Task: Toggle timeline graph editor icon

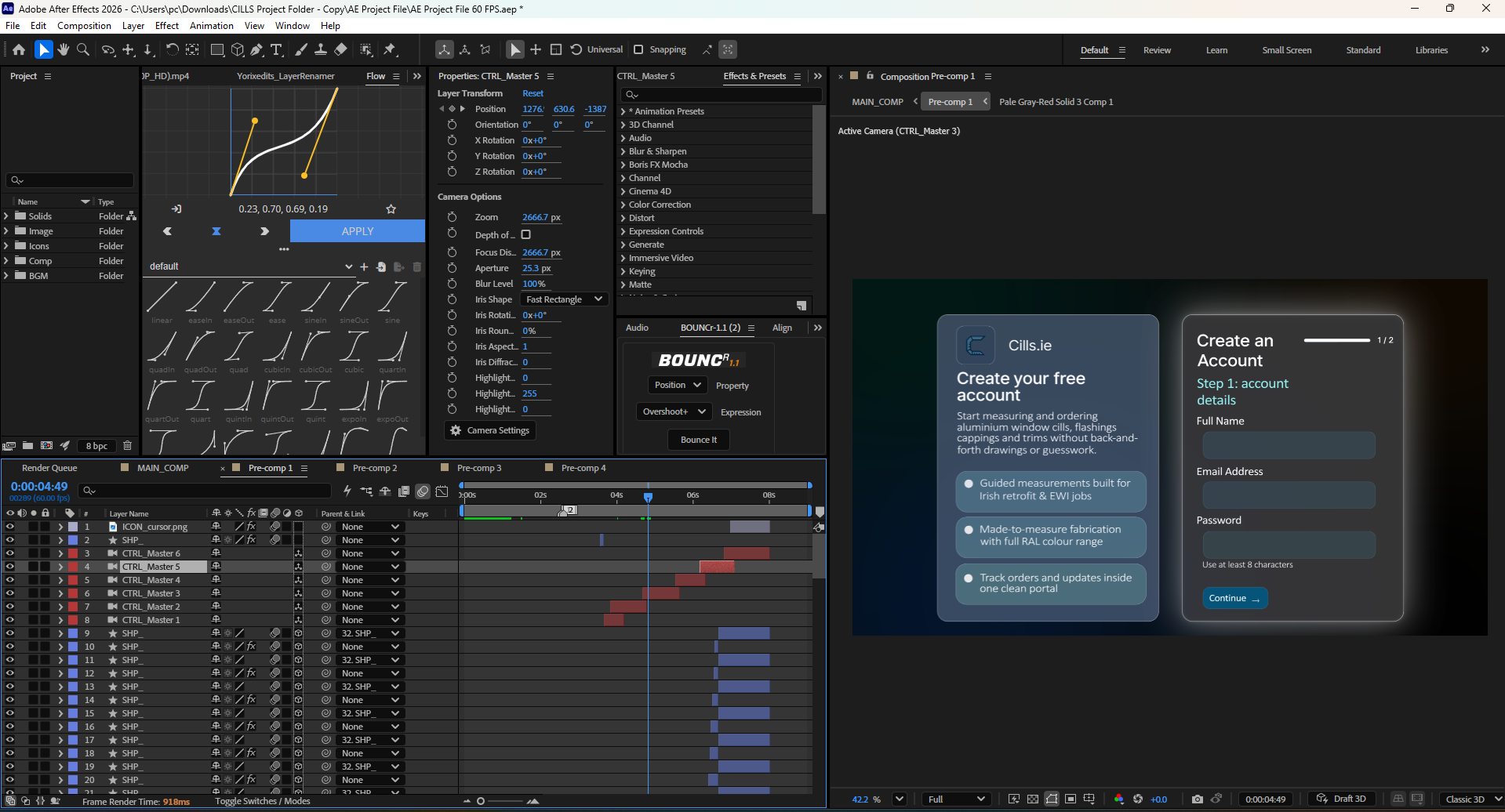Action: tap(442, 491)
